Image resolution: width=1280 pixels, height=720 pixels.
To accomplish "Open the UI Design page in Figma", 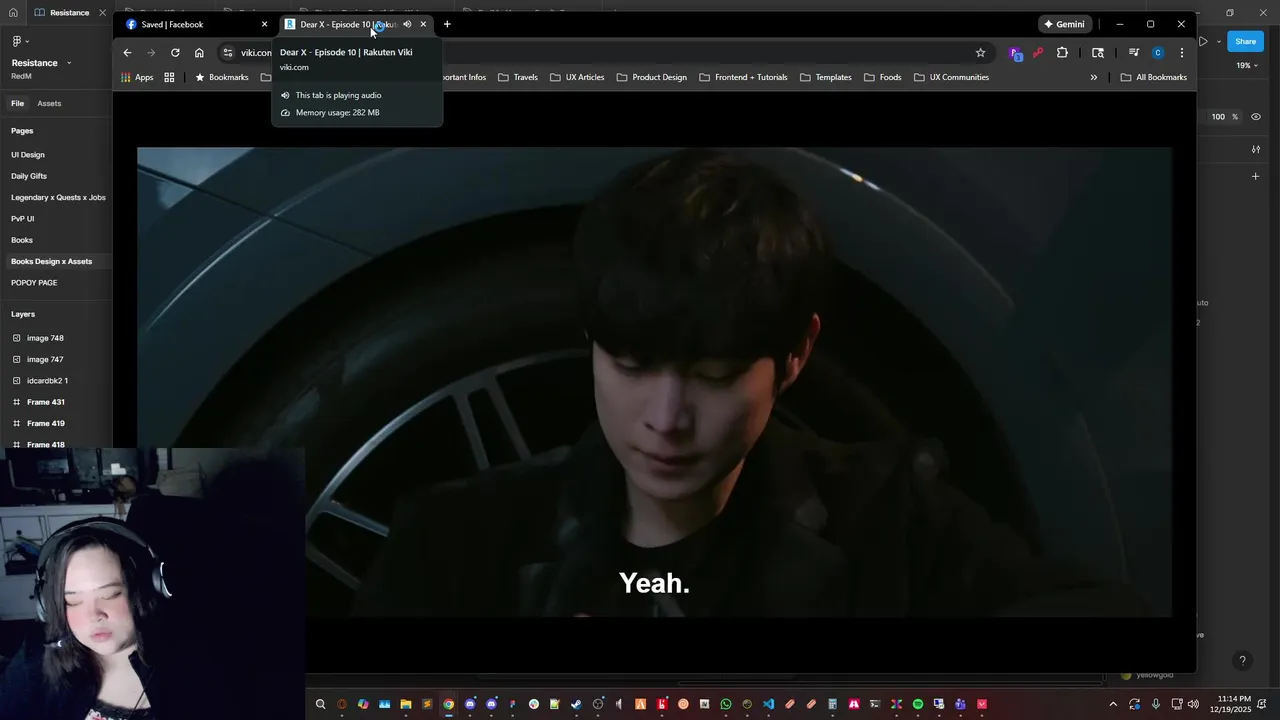I will click(x=28, y=155).
